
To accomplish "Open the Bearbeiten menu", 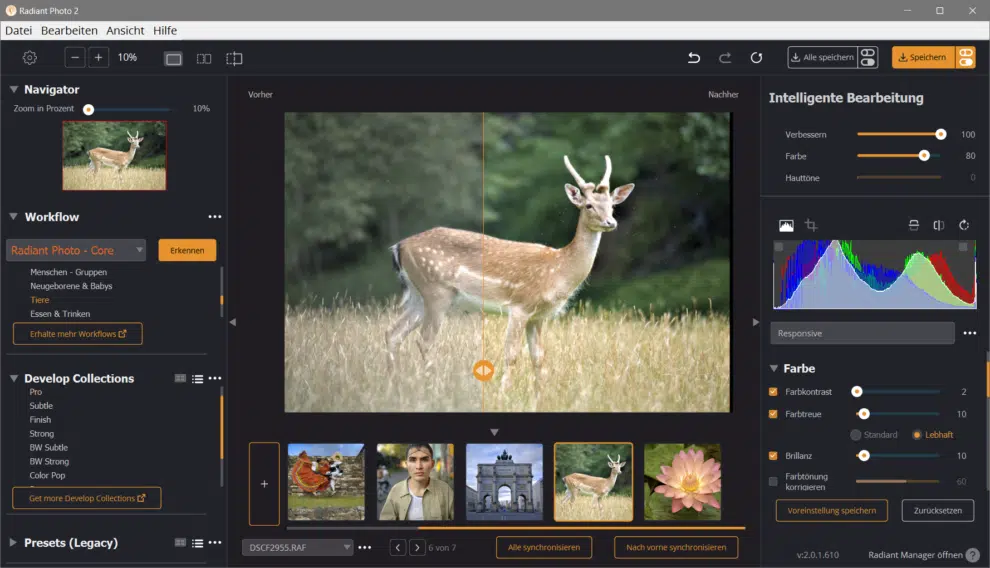I will (x=69, y=31).
